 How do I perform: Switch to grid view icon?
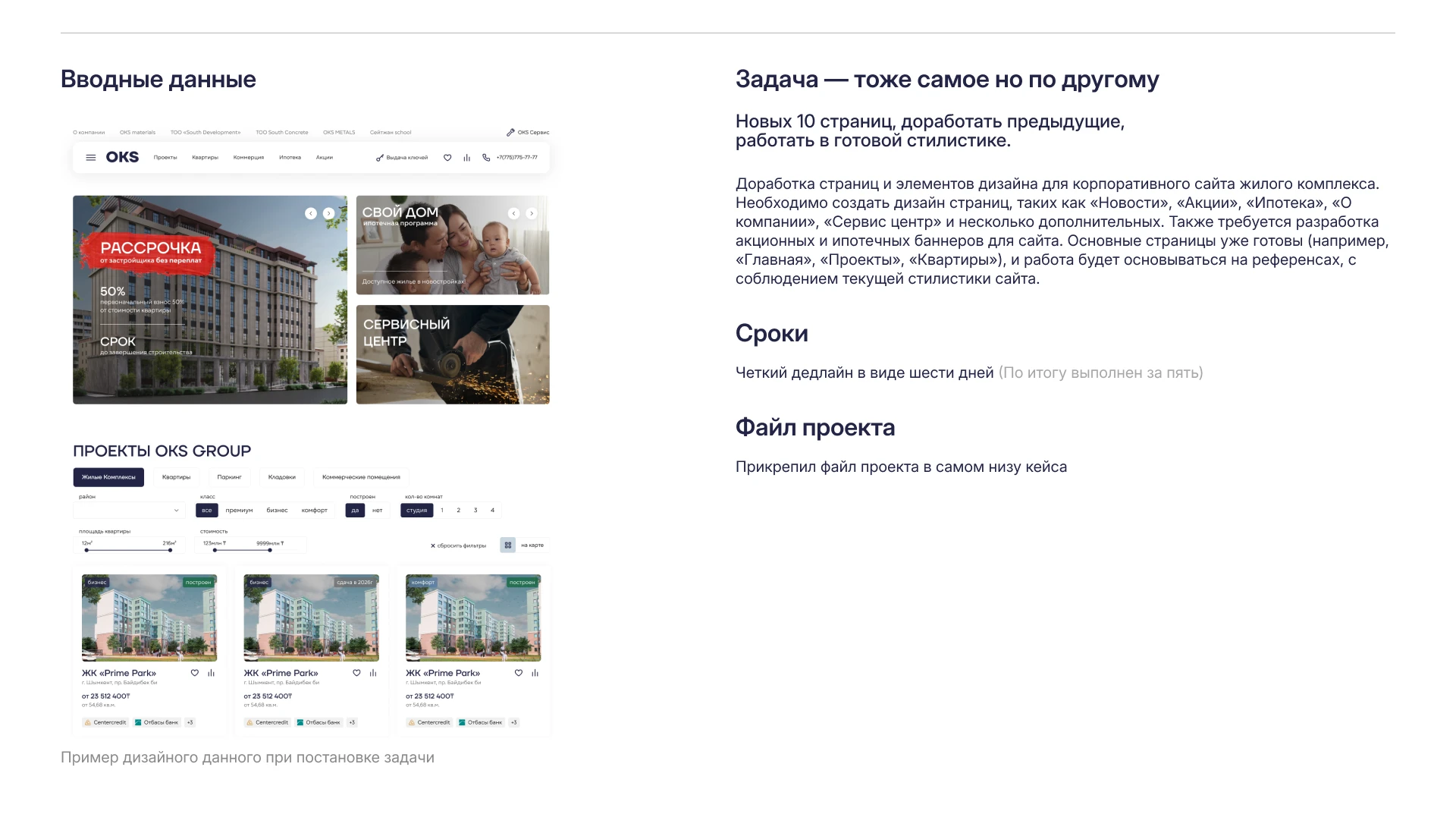coord(508,545)
